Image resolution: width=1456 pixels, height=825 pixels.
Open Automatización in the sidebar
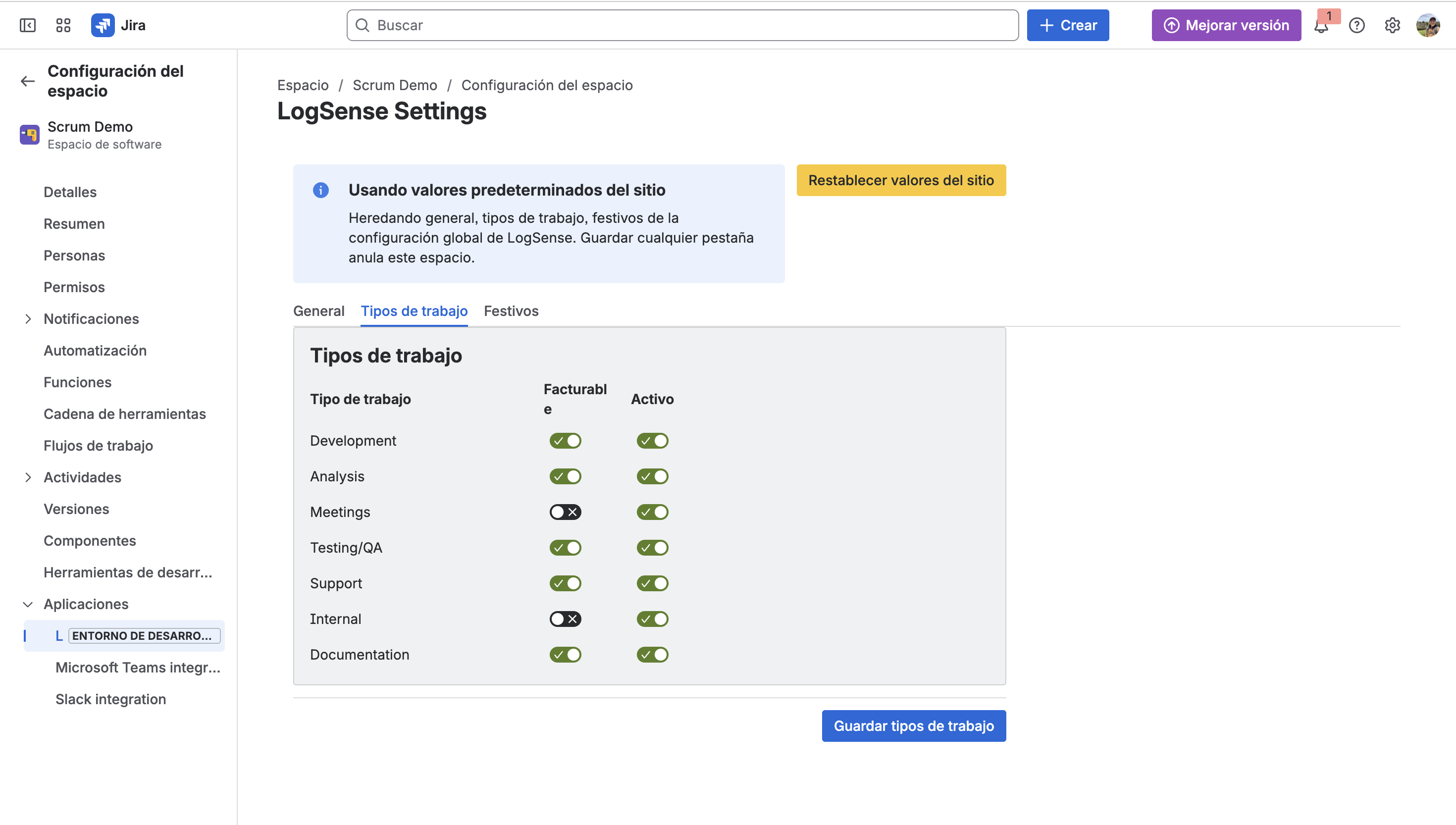(95, 351)
